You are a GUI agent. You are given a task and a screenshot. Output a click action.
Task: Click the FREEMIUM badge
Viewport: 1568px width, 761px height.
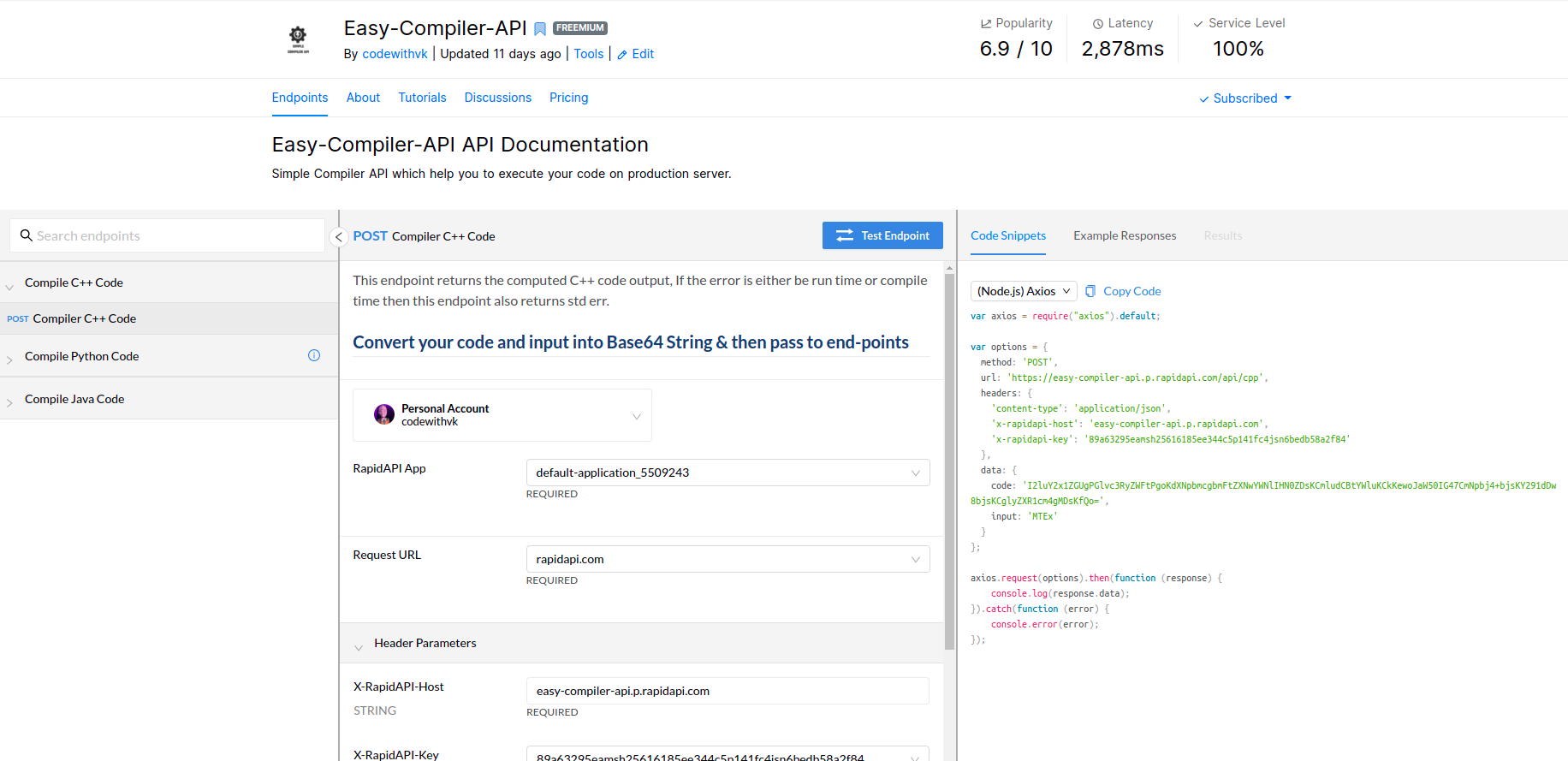pyautogui.click(x=580, y=28)
